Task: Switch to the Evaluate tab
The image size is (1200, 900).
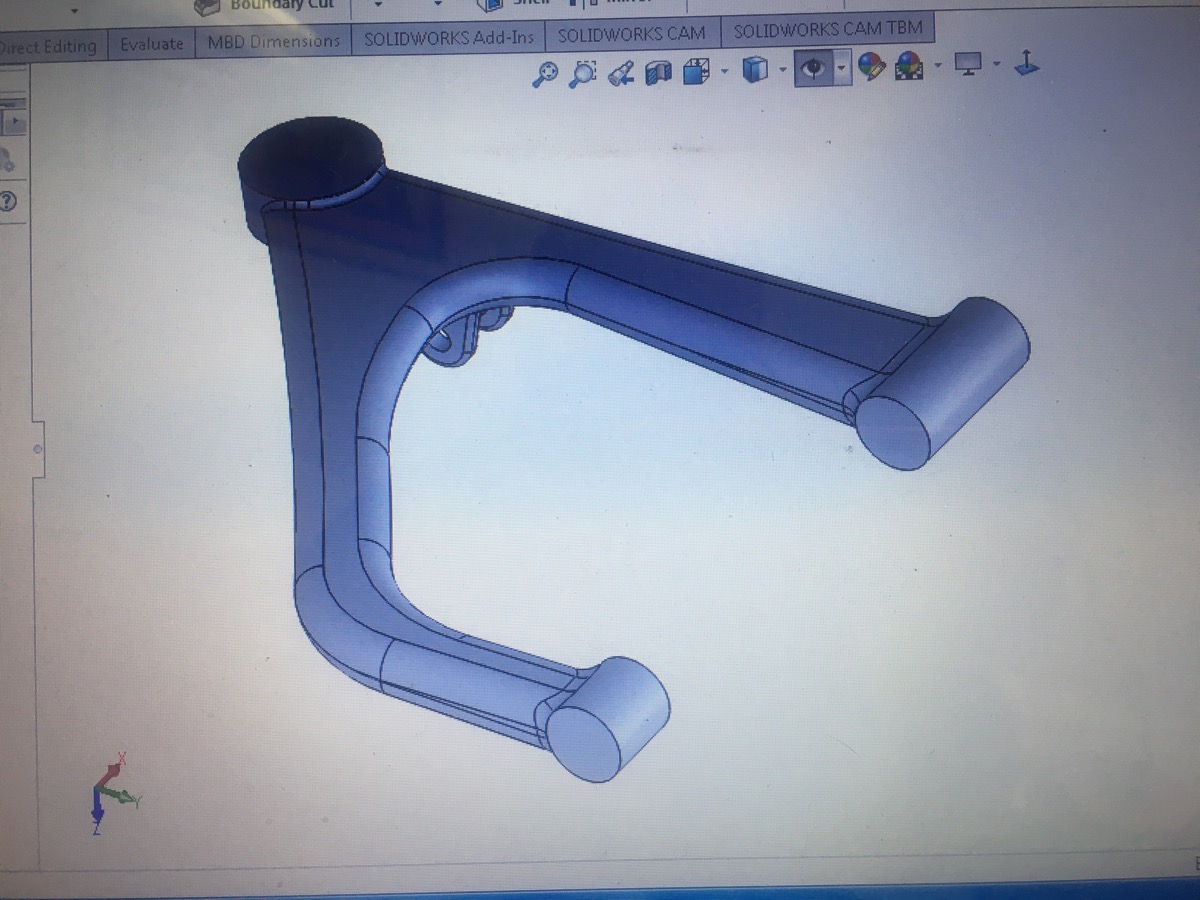Action: (x=152, y=44)
